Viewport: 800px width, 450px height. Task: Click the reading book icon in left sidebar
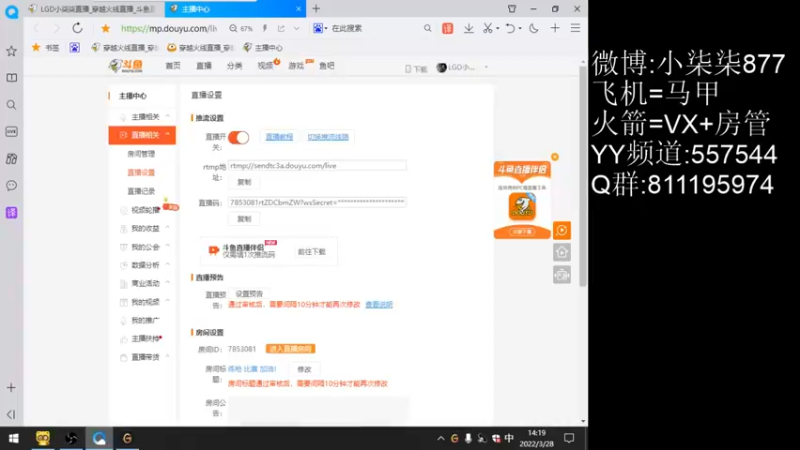[11, 78]
